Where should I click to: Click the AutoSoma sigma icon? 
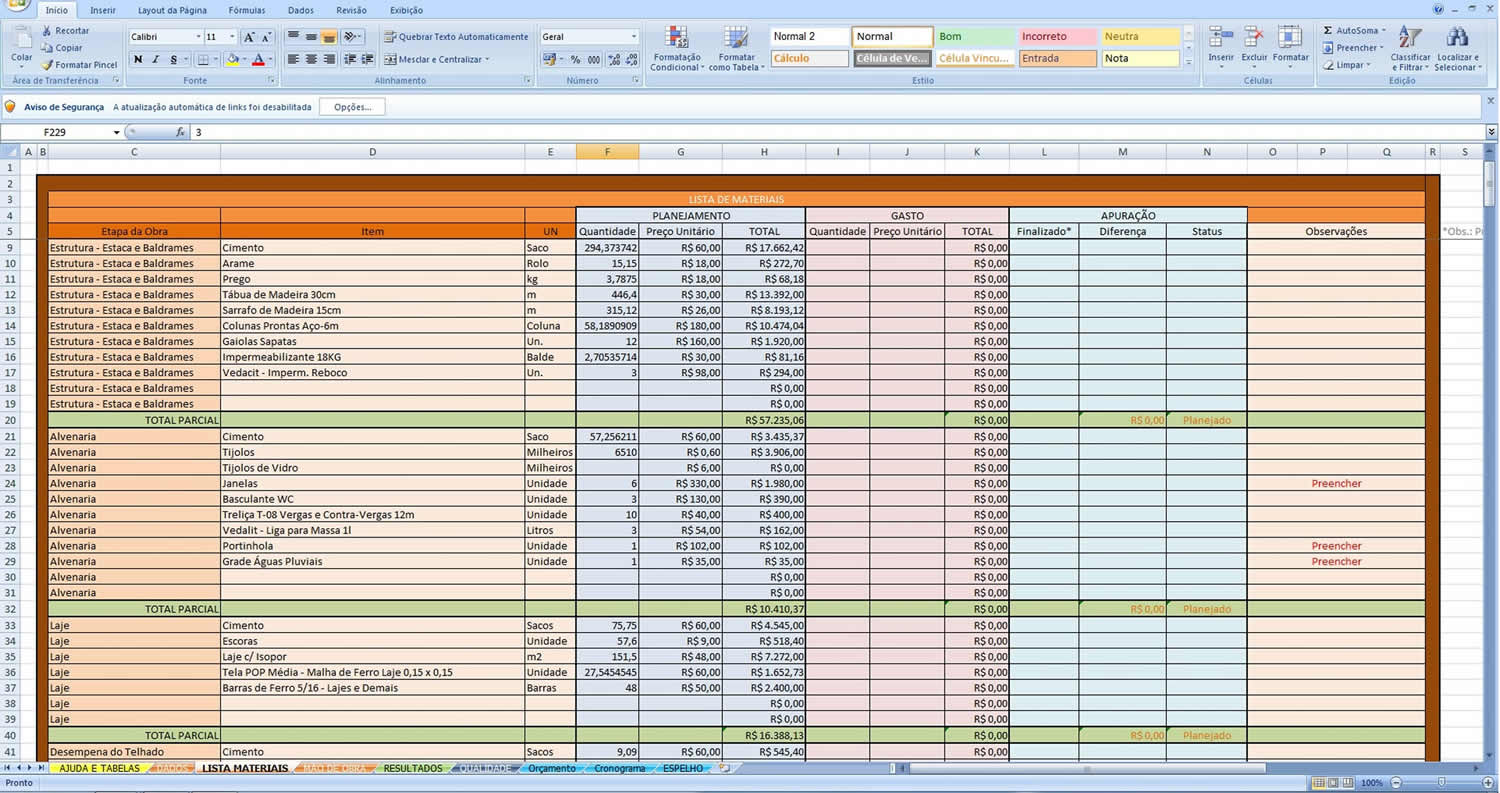click(x=1327, y=31)
